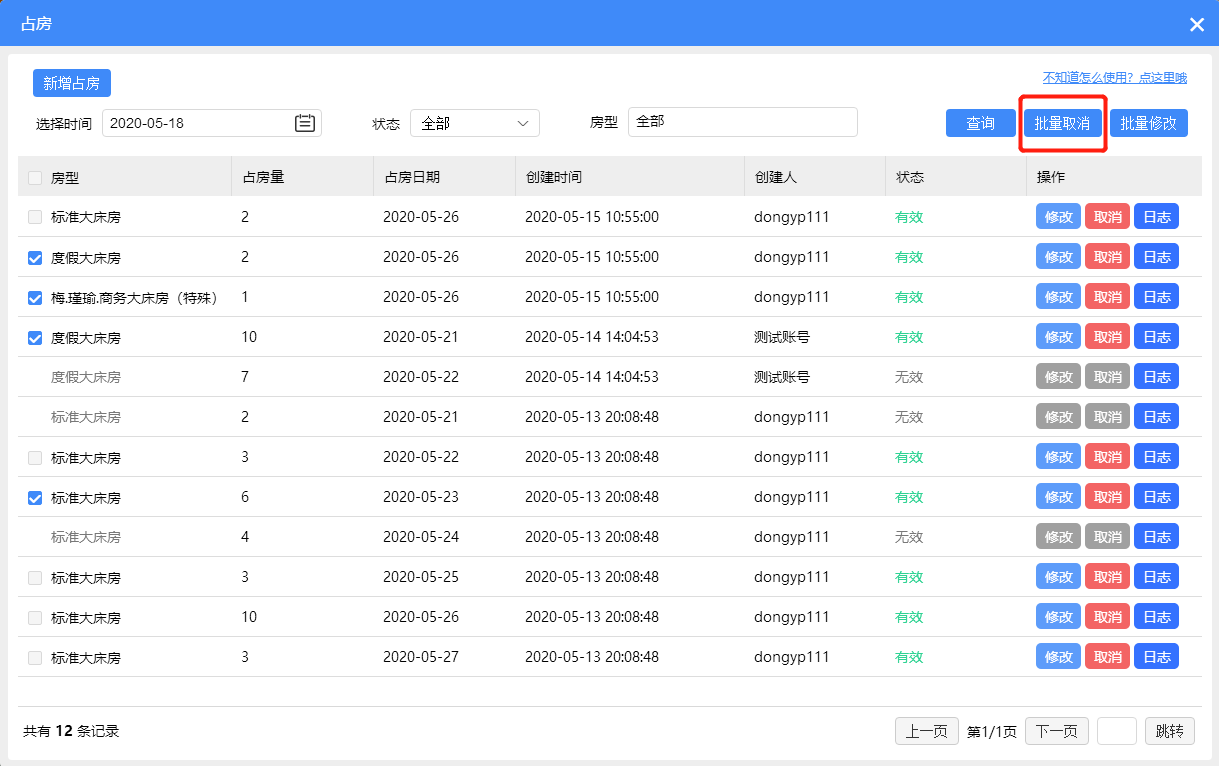Screen dimensions: 1219x766
Task: Go to 下一页 in pagination
Action: (1057, 731)
